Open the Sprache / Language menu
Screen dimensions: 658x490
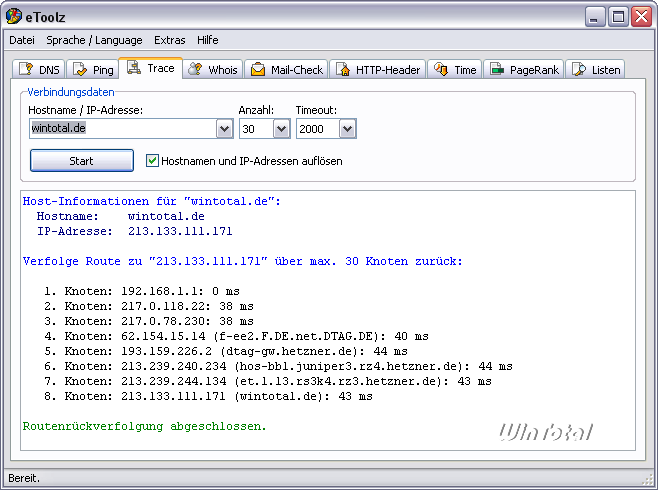coord(94,40)
